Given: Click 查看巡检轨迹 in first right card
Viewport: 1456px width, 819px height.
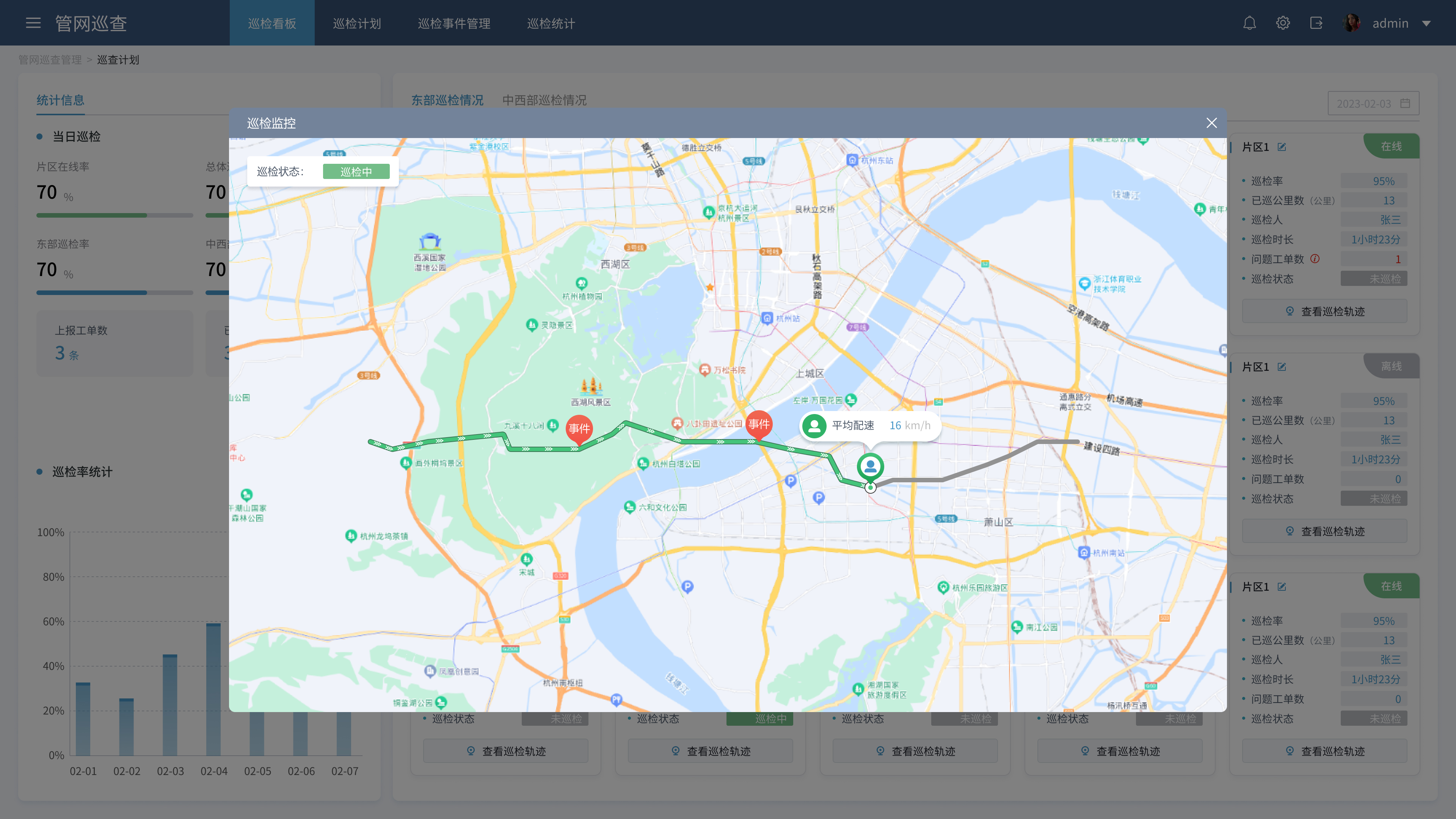Looking at the screenshot, I should (1324, 311).
